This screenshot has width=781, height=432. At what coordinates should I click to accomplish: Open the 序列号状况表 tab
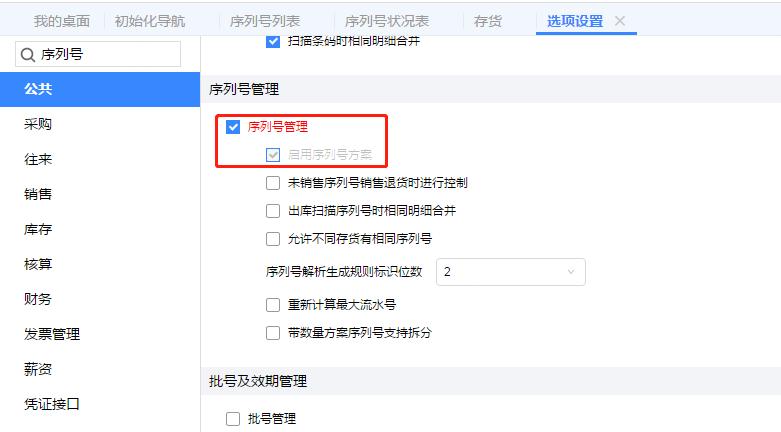385,21
